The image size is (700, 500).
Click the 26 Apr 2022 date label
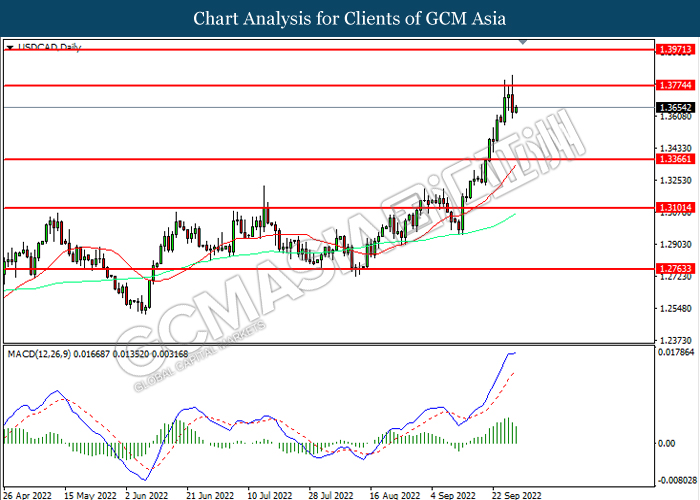pyautogui.click(x=27, y=495)
